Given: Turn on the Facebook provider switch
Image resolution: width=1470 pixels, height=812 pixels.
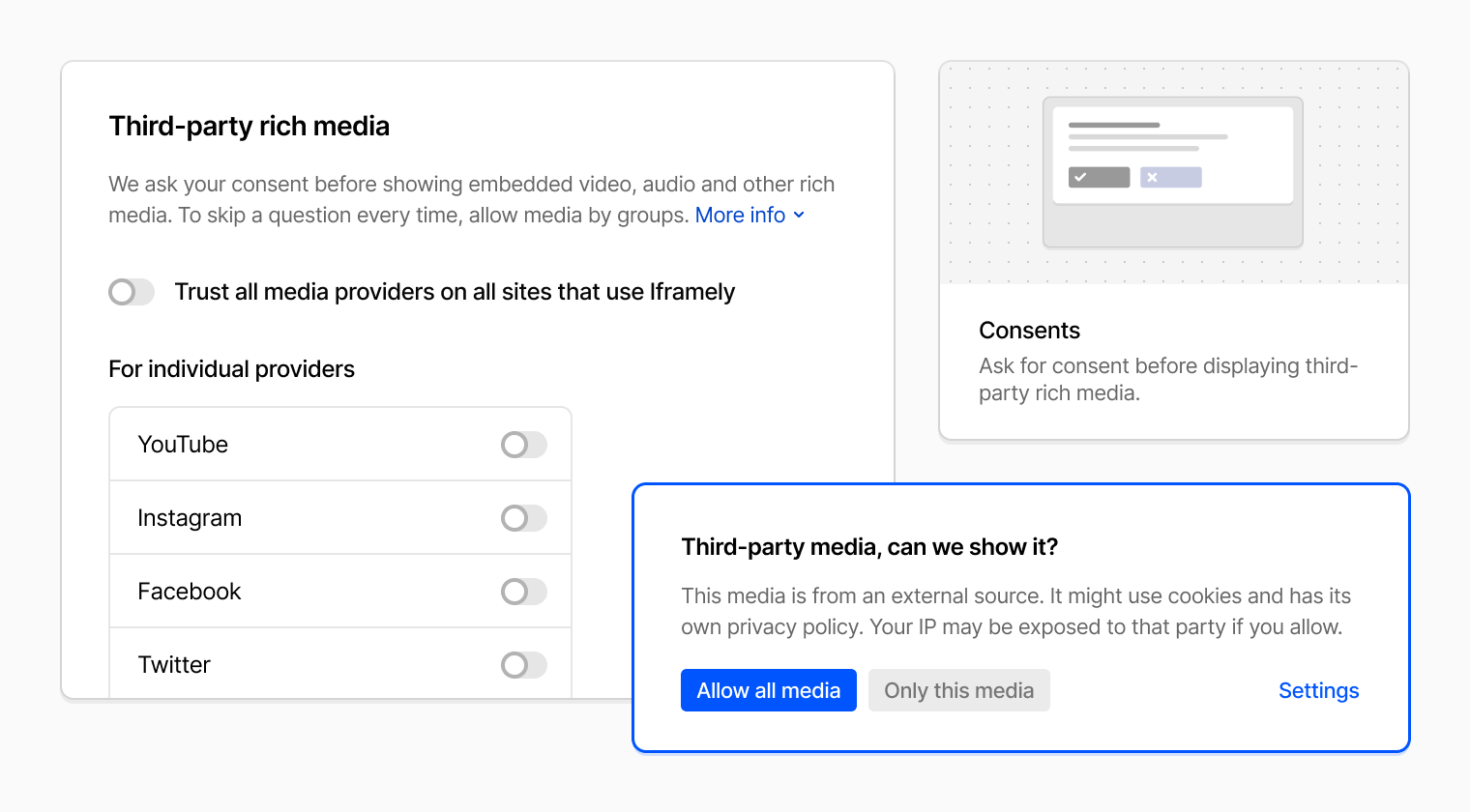Looking at the screenshot, I should [x=524, y=592].
